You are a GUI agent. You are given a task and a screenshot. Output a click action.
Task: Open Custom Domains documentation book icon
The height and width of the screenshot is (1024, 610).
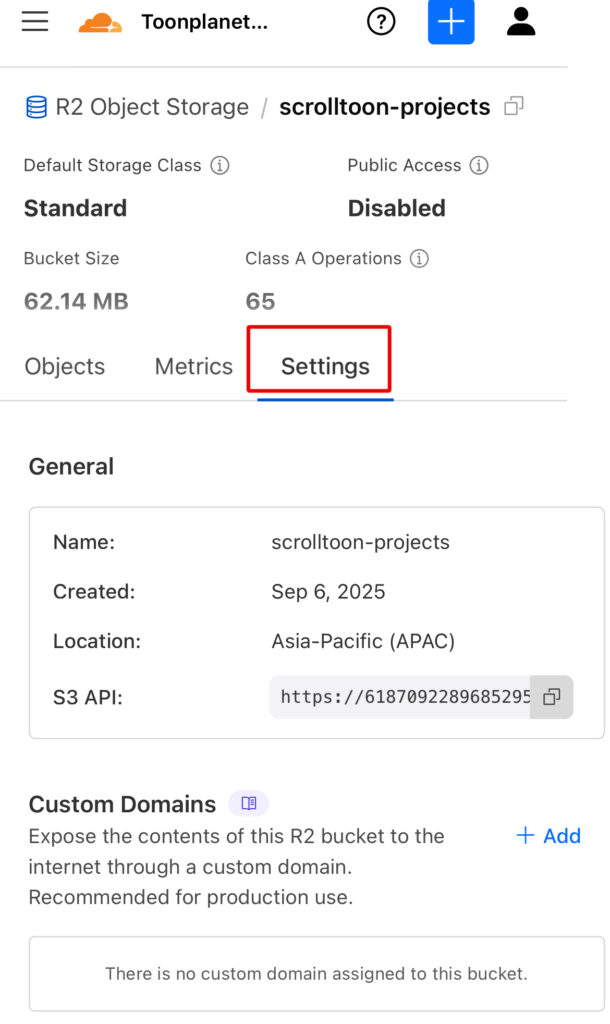[248, 804]
